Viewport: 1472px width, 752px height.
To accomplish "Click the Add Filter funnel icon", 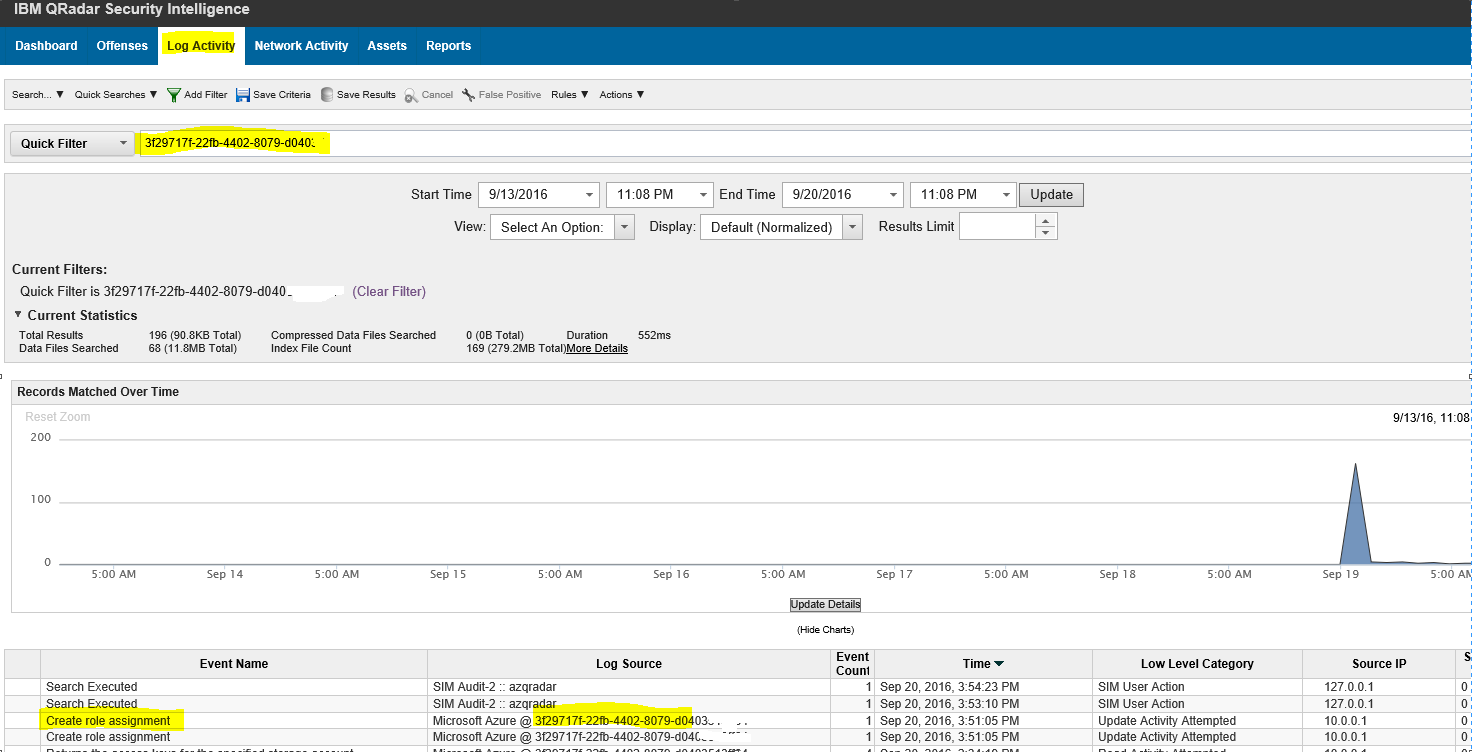I will (174, 95).
